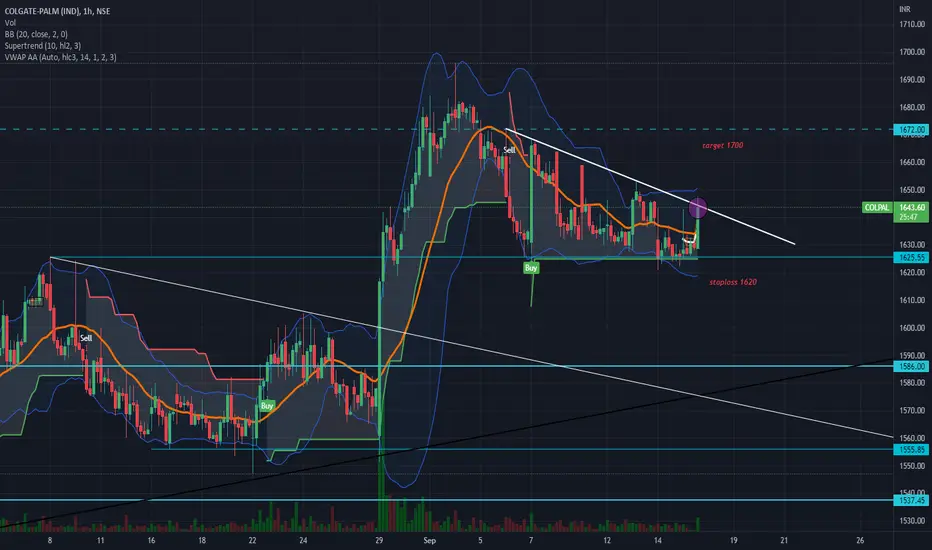Click the 14 date label on time axis
932x550 pixels.
(x=658, y=540)
